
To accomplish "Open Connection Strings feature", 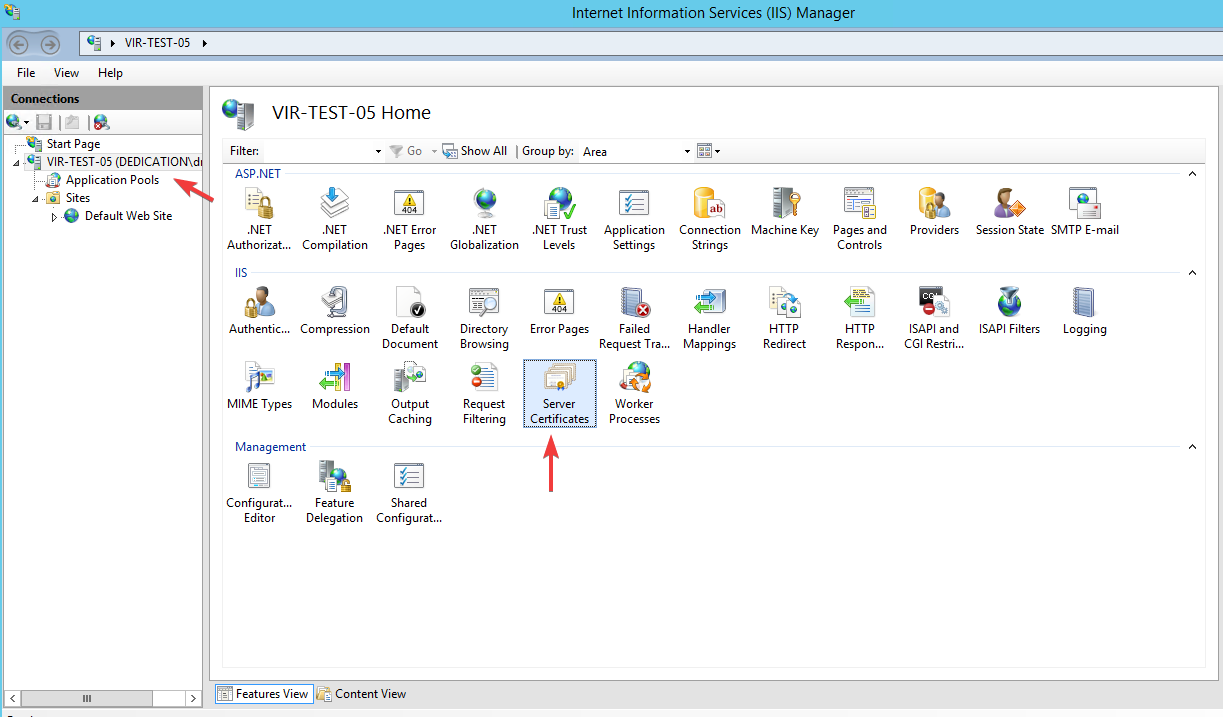I will 709,220.
